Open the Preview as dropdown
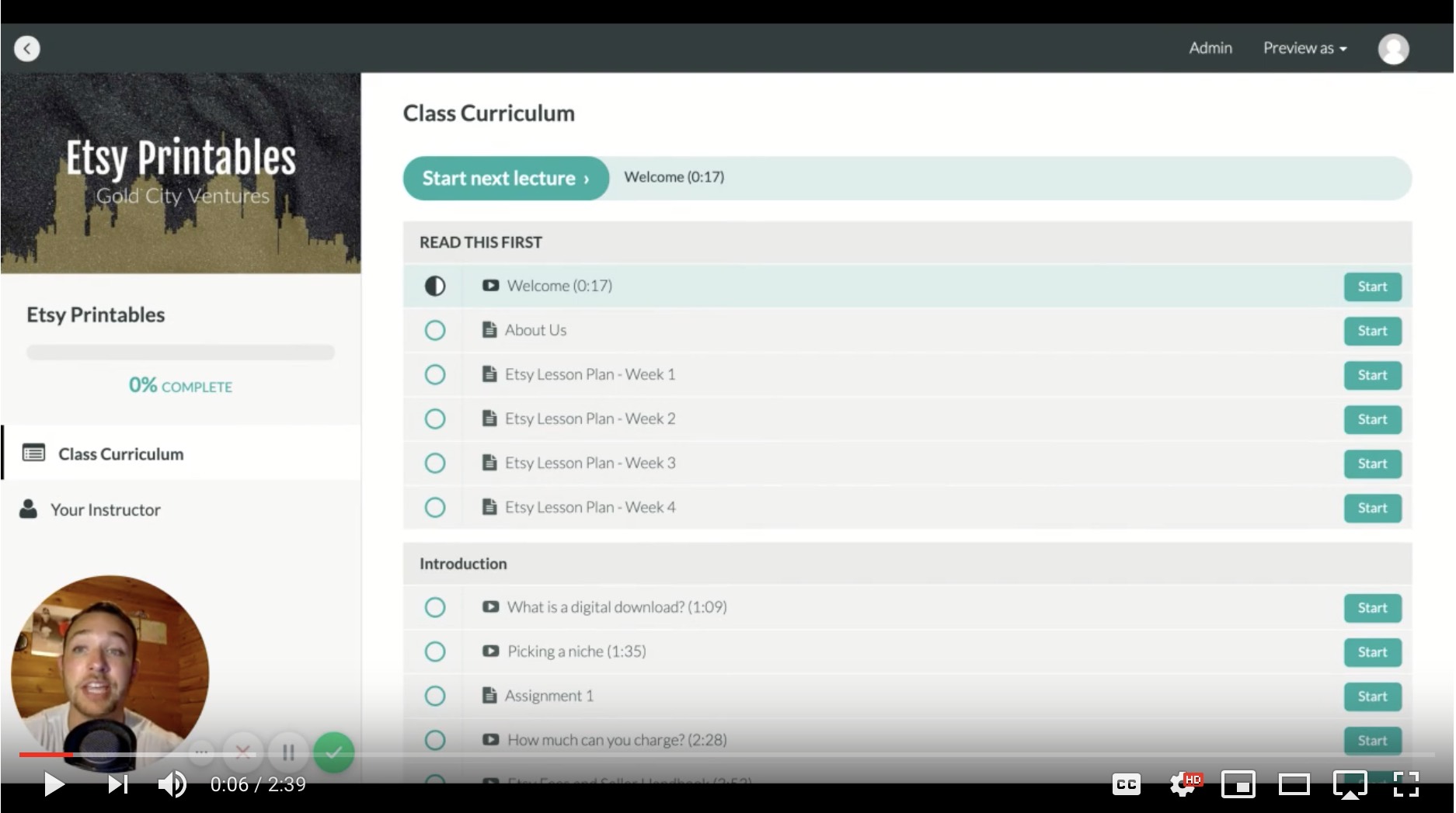The image size is (1456, 813). [x=1304, y=48]
